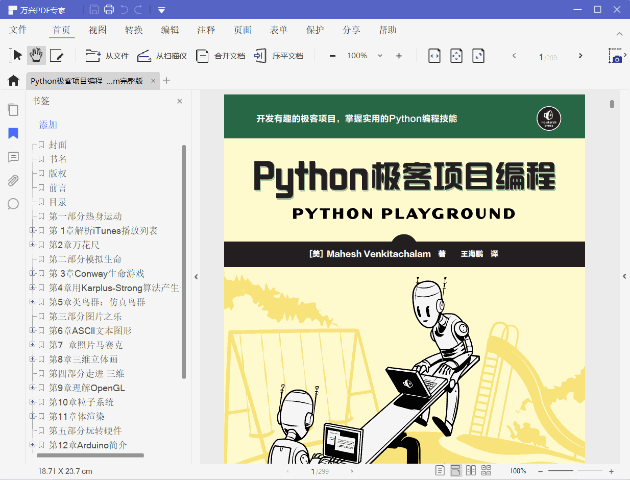Click the bookmark panel horizontal scrollbar

click(90, 455)
